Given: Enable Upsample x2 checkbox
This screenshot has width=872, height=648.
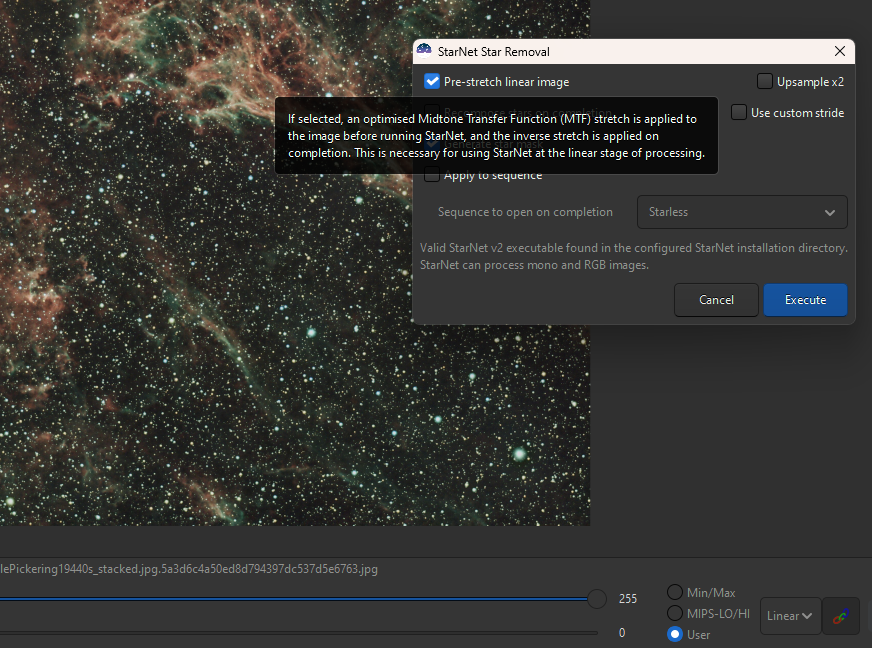Looking at the screenshot, I should click(x=765, y=81).
